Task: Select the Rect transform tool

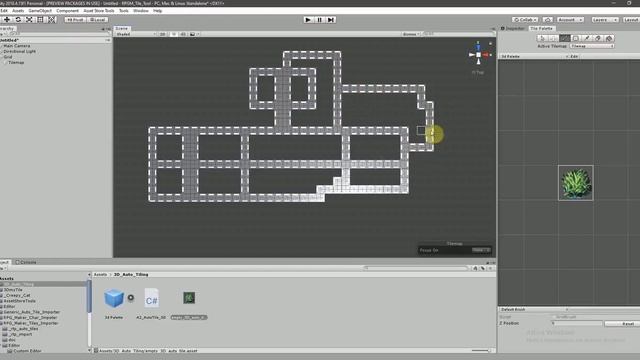Action: point(40,19)
